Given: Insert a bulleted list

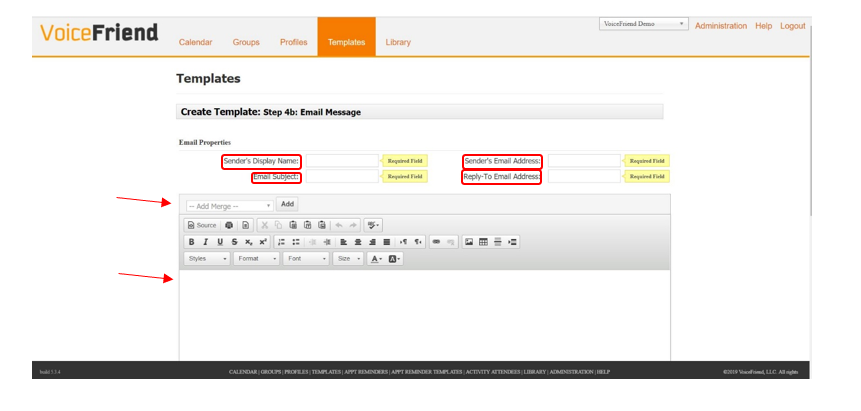Looking at the screenshot, I should [296, 242].
